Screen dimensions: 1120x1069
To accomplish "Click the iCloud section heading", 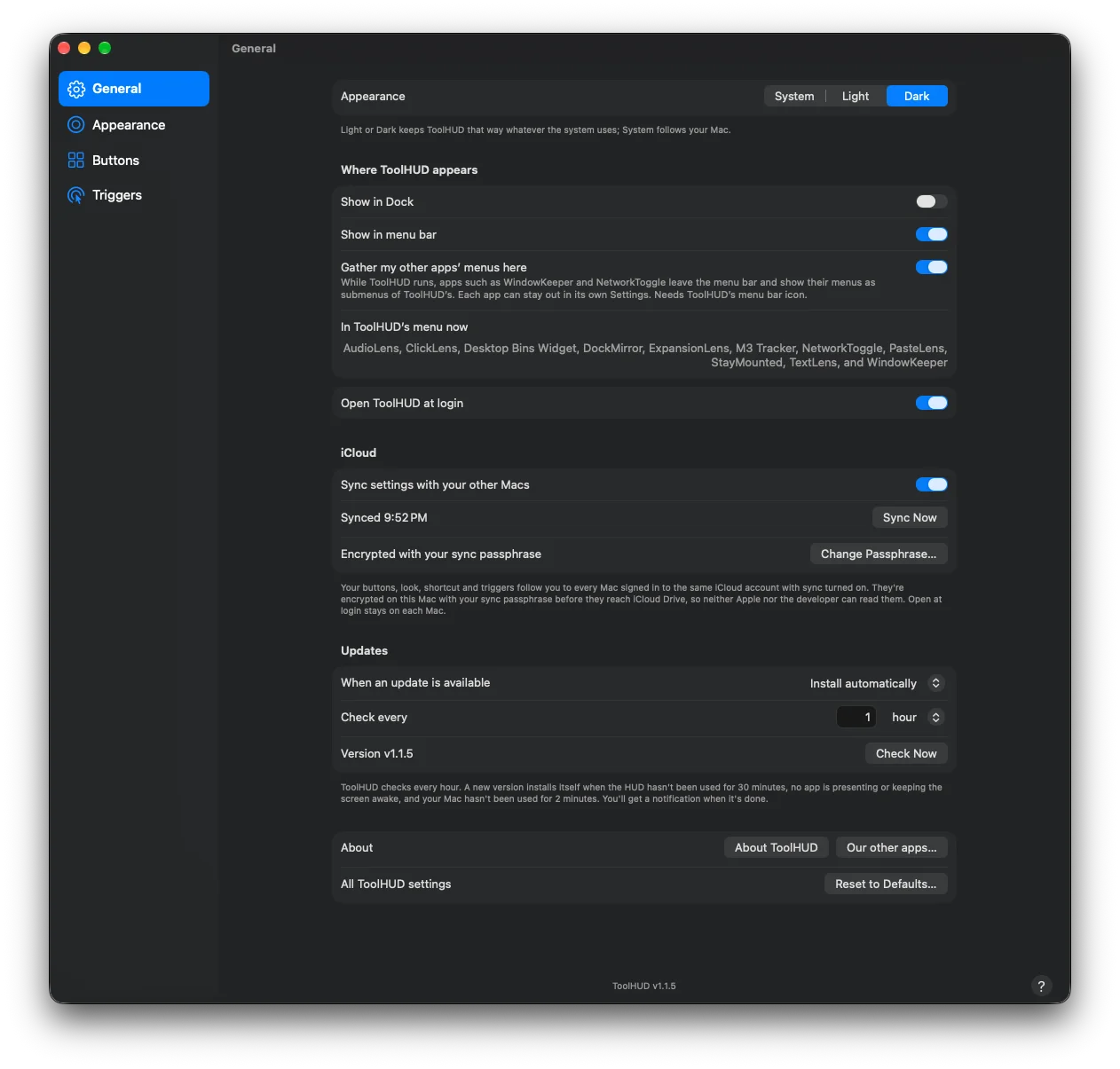I will pos(359,452).
